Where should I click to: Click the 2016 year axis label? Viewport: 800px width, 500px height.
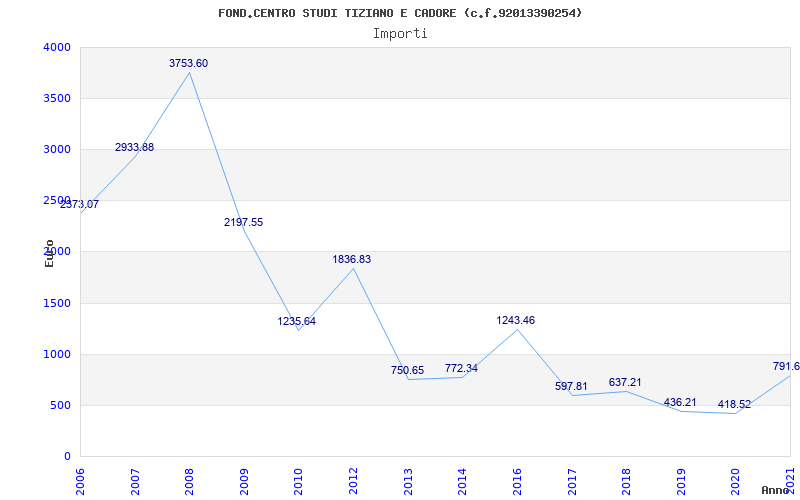pyautogui.click(x=517, y=479)
